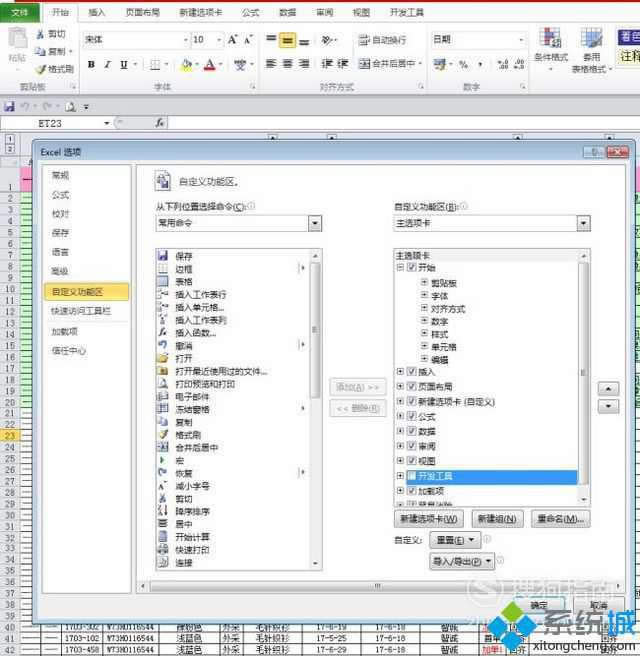Click the Format as Table (套用表格格式) icon

coord(591,38)
